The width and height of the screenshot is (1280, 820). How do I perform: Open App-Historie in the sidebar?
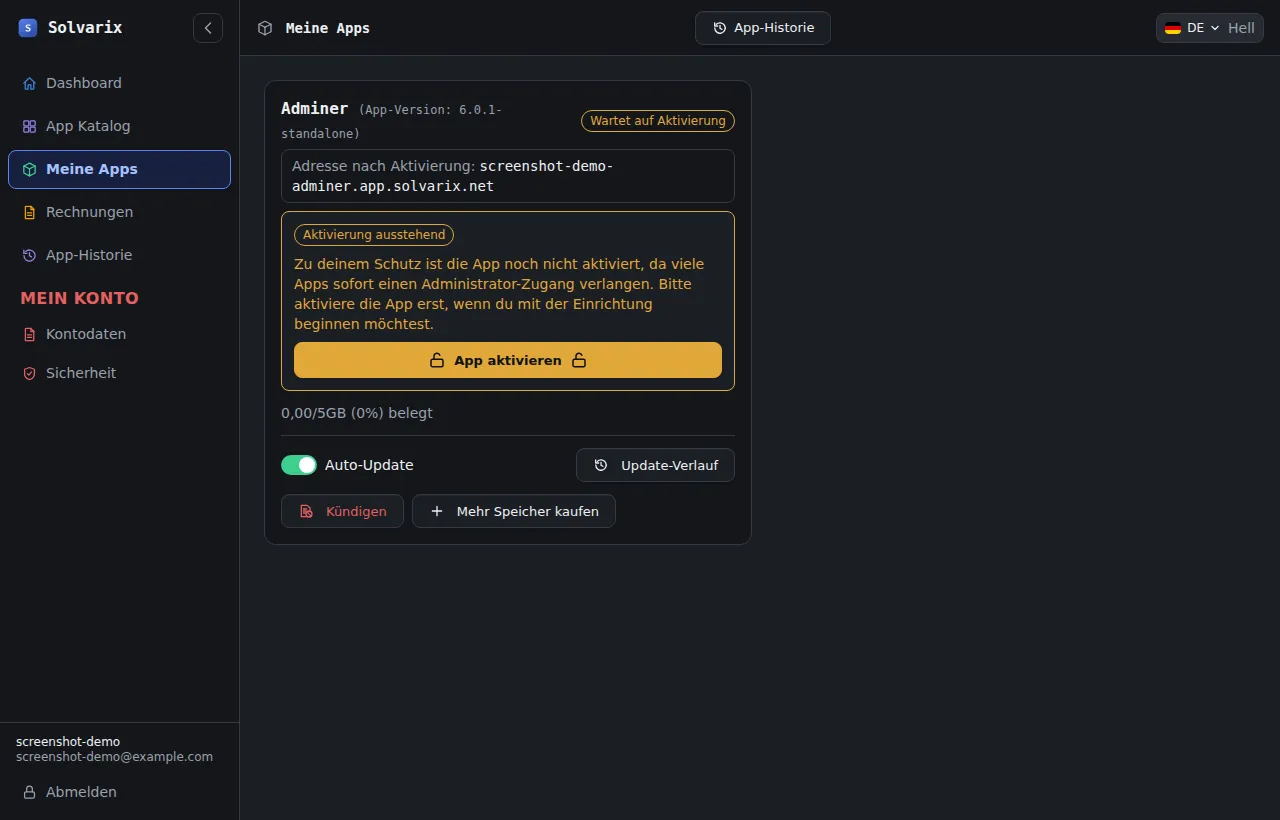tap(120, 255)
